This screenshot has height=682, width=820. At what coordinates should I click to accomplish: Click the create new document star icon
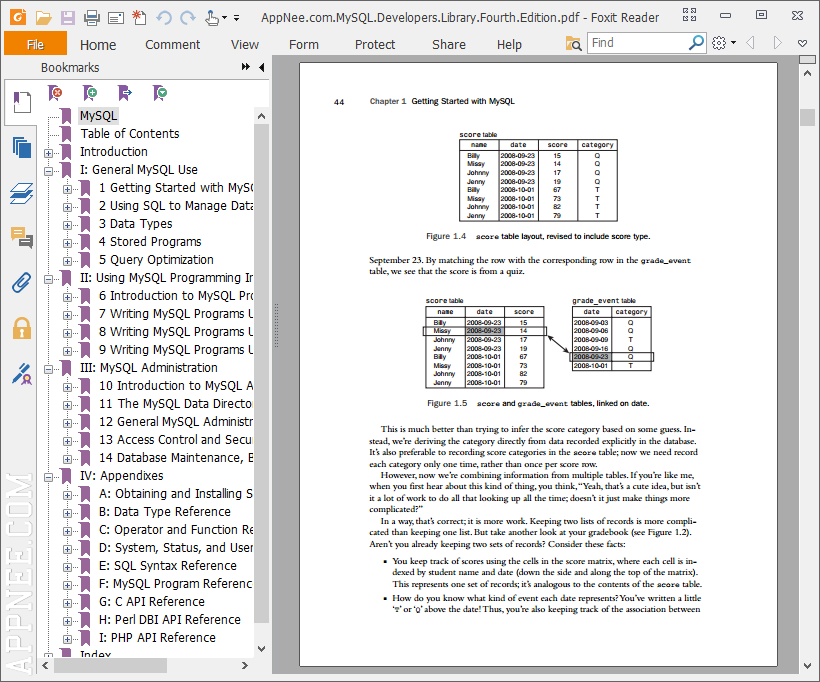tap(139, 18)
